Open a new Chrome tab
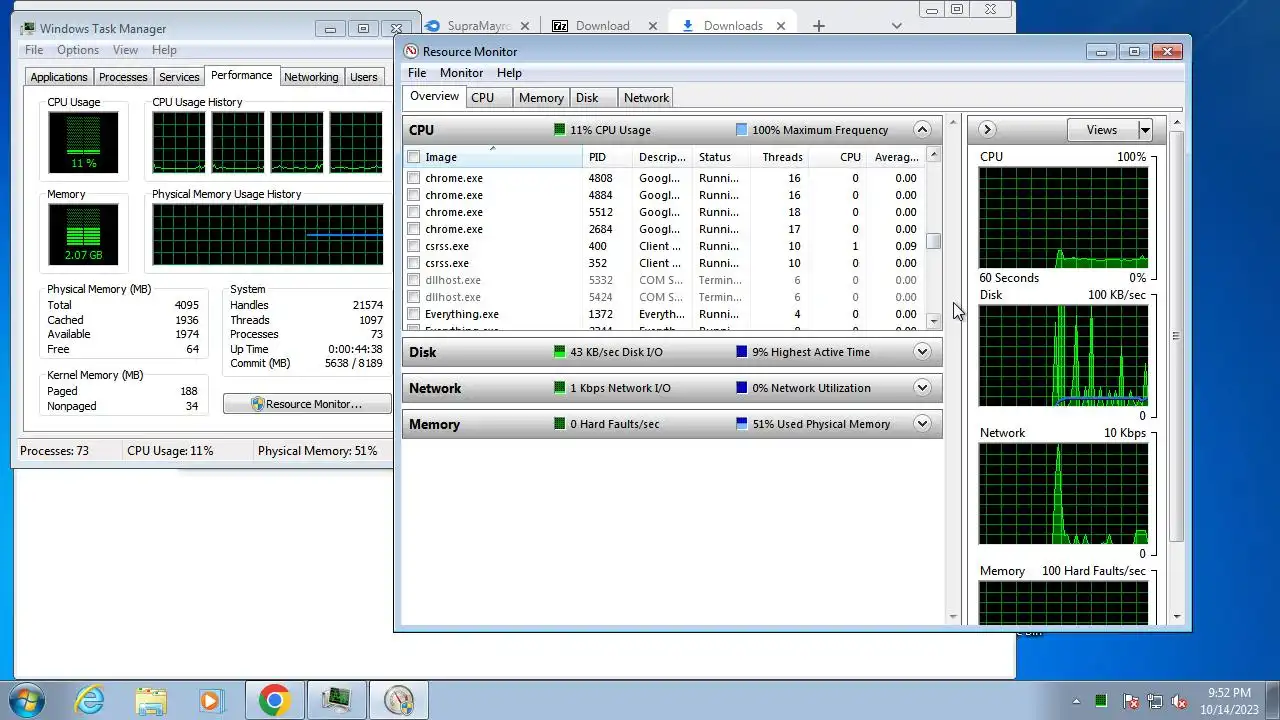 pos(818,26)
